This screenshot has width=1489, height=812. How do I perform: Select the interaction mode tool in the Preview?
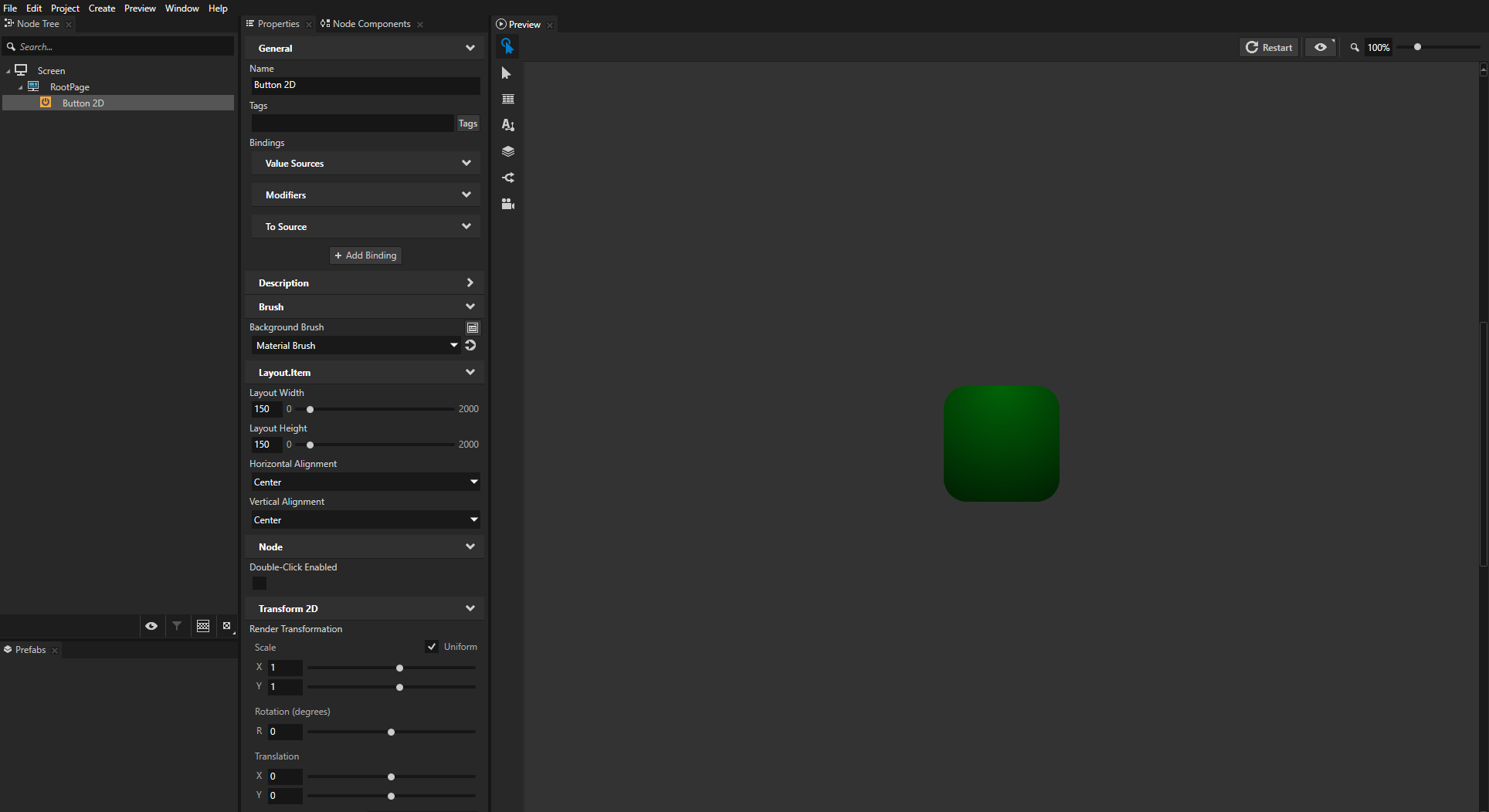coord(507,46)
